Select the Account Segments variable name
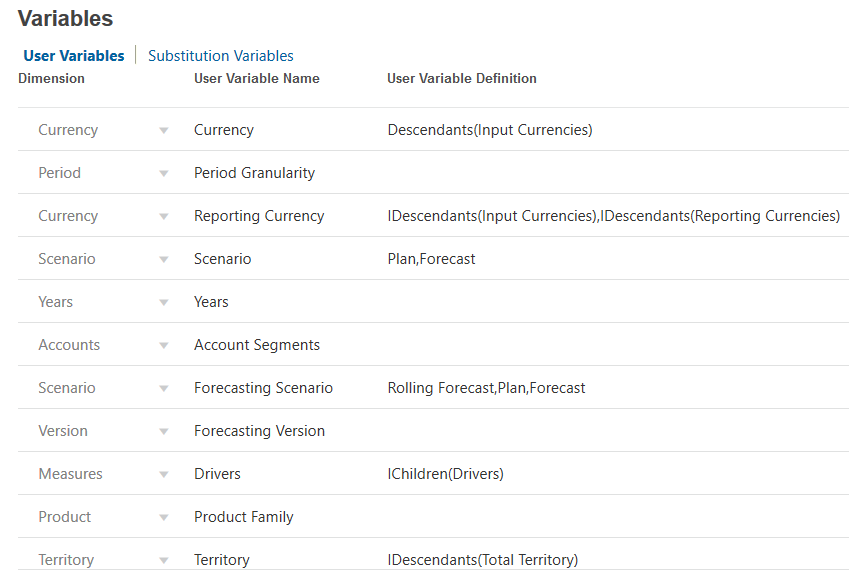 click(x=254, y=344)
